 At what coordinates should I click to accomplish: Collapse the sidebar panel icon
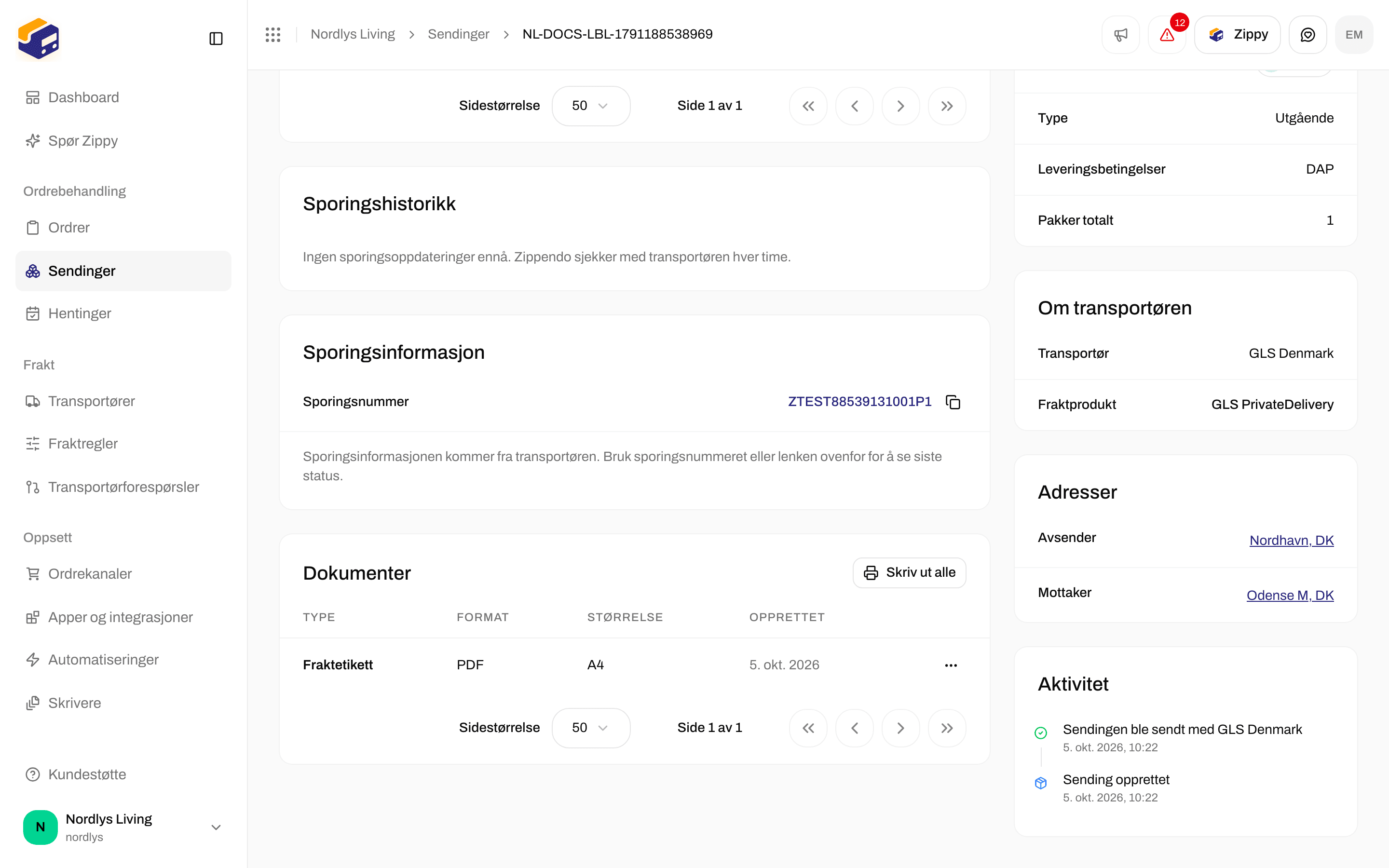216,39
